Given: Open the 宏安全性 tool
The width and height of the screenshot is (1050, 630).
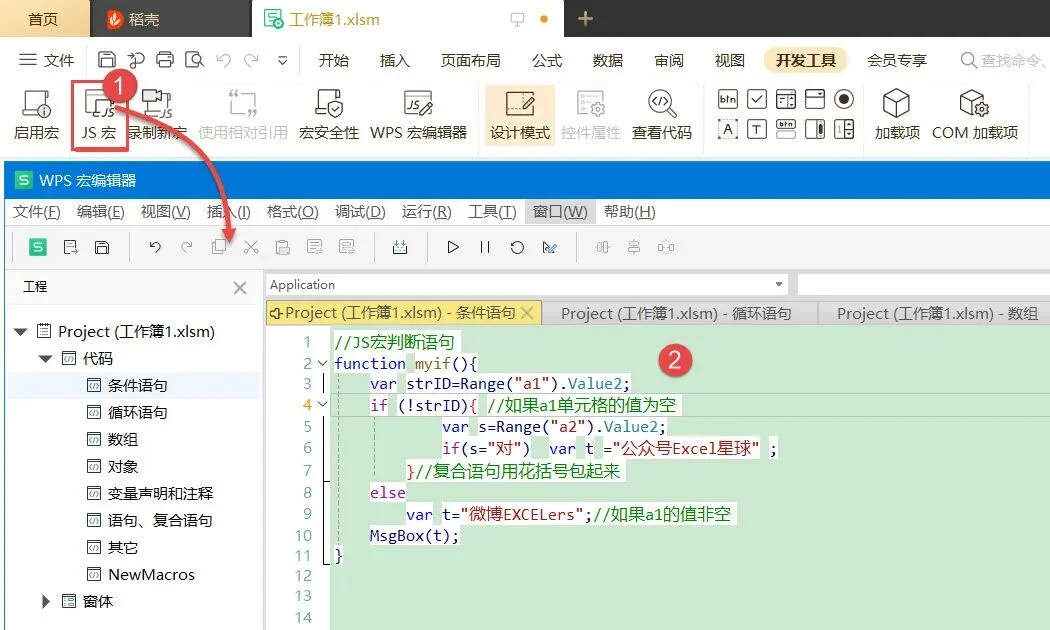Looking at the screenshot, I should (329, 114).
